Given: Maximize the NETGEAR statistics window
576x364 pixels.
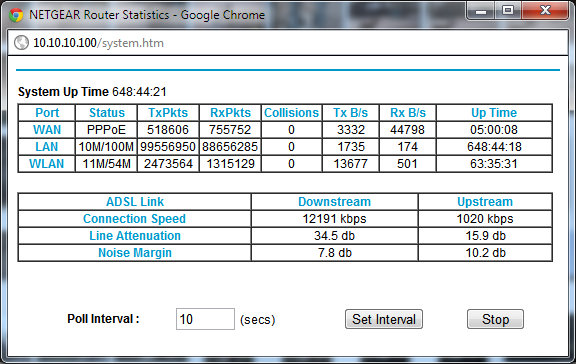Looking at the screenshot, I should (508, 11).
